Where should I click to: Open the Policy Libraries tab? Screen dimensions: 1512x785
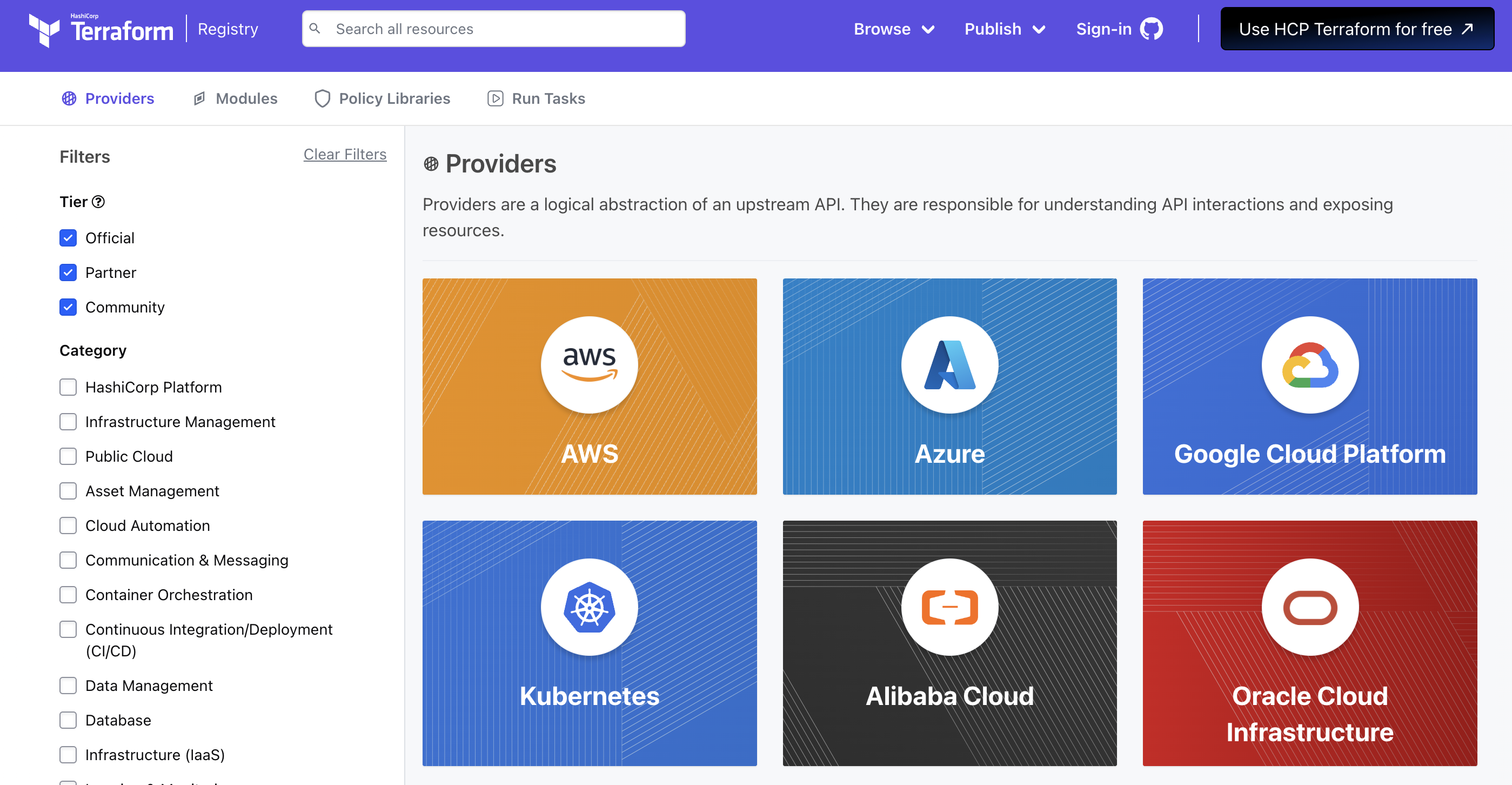(x=383, y=98)
